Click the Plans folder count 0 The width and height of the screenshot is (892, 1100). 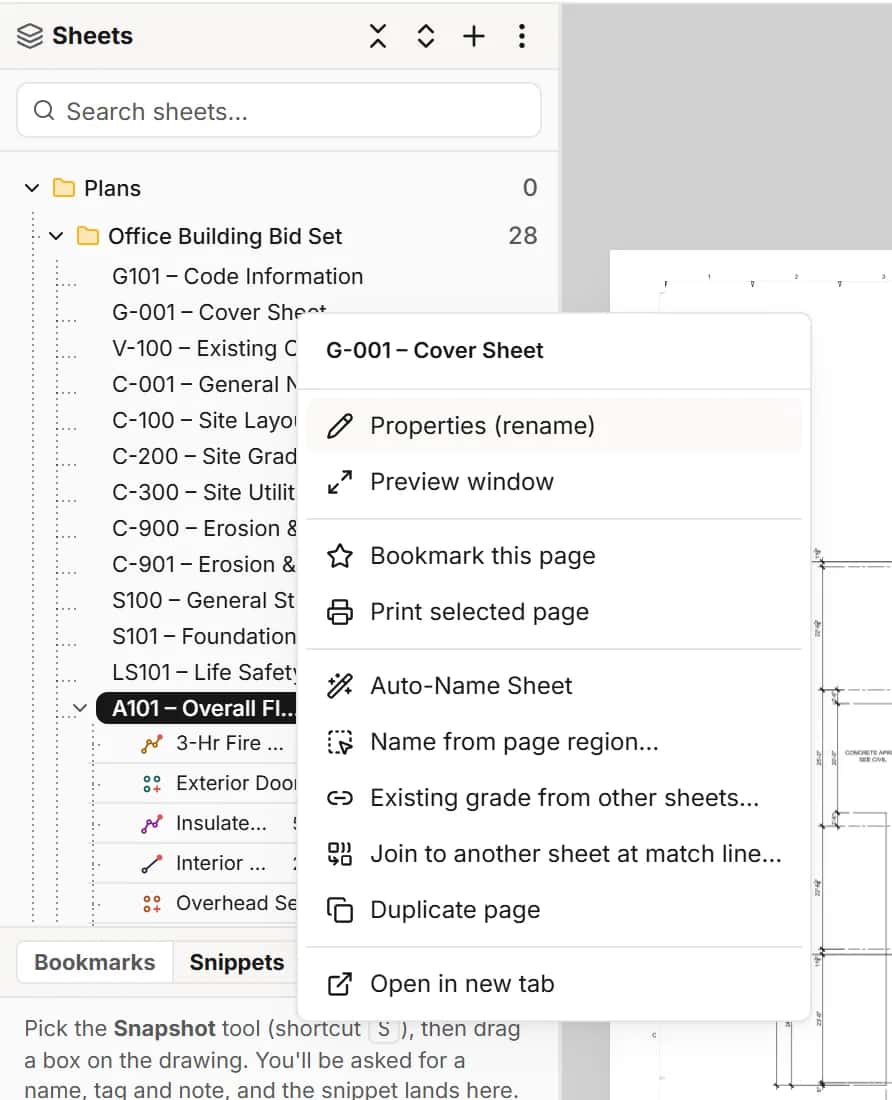pos(529,187)
